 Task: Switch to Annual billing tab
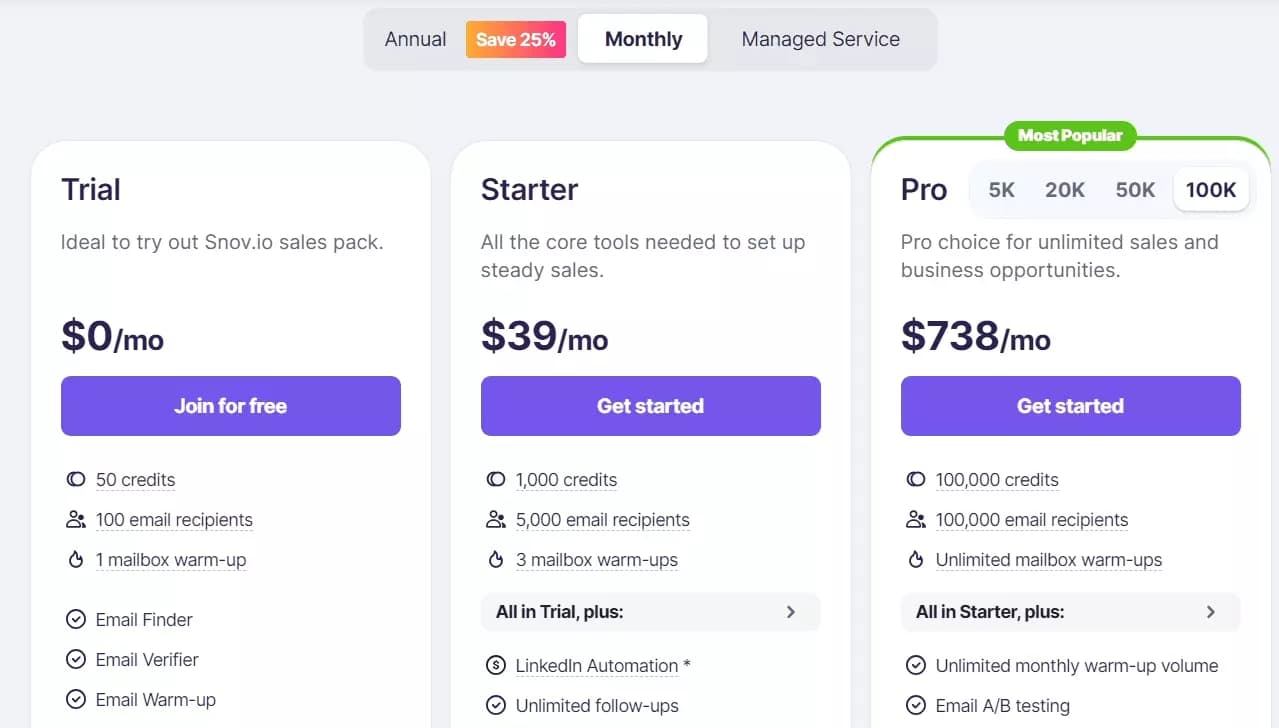point(415,39)
